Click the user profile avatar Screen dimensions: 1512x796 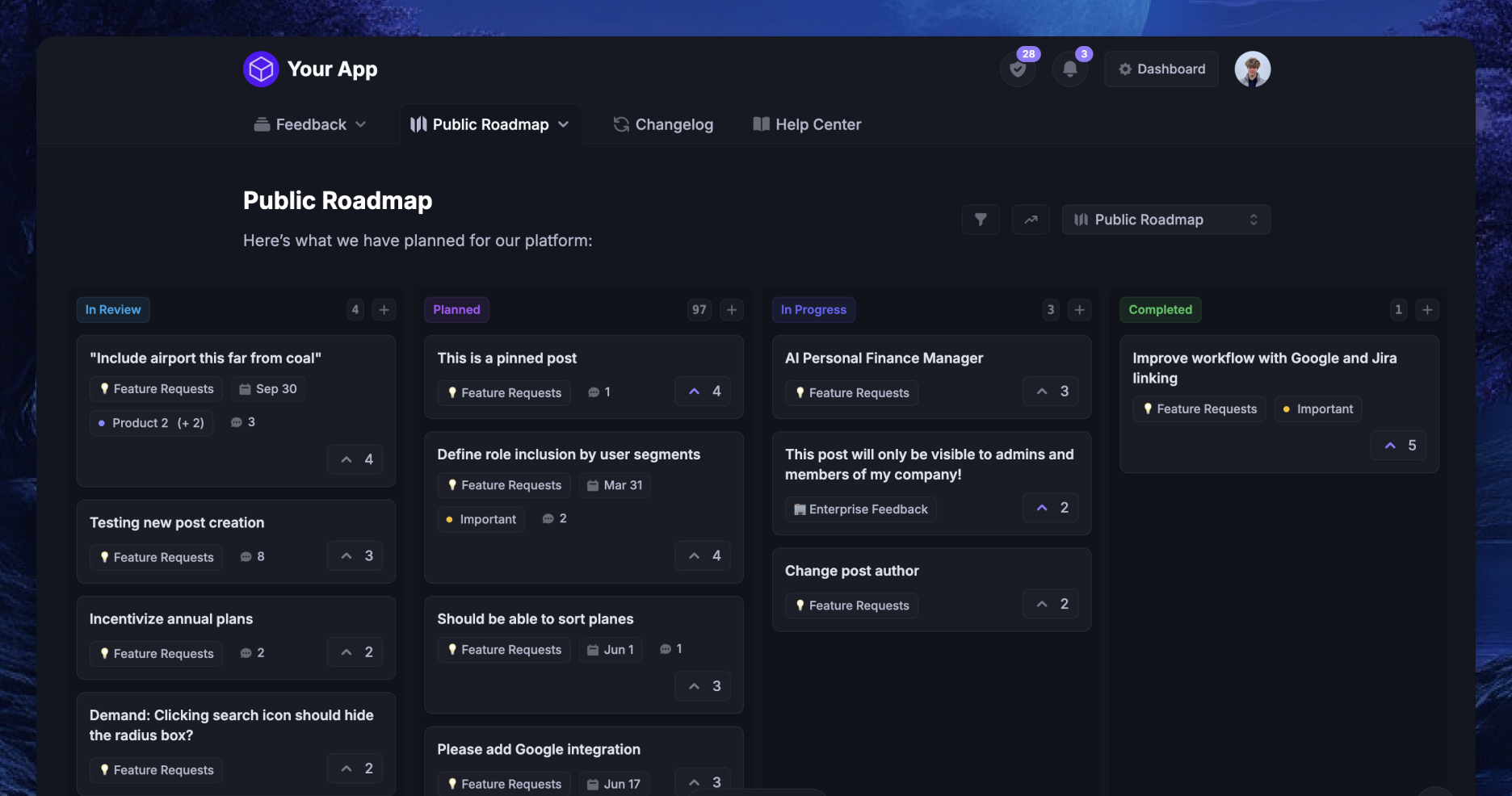click(x=1252, y=69)
